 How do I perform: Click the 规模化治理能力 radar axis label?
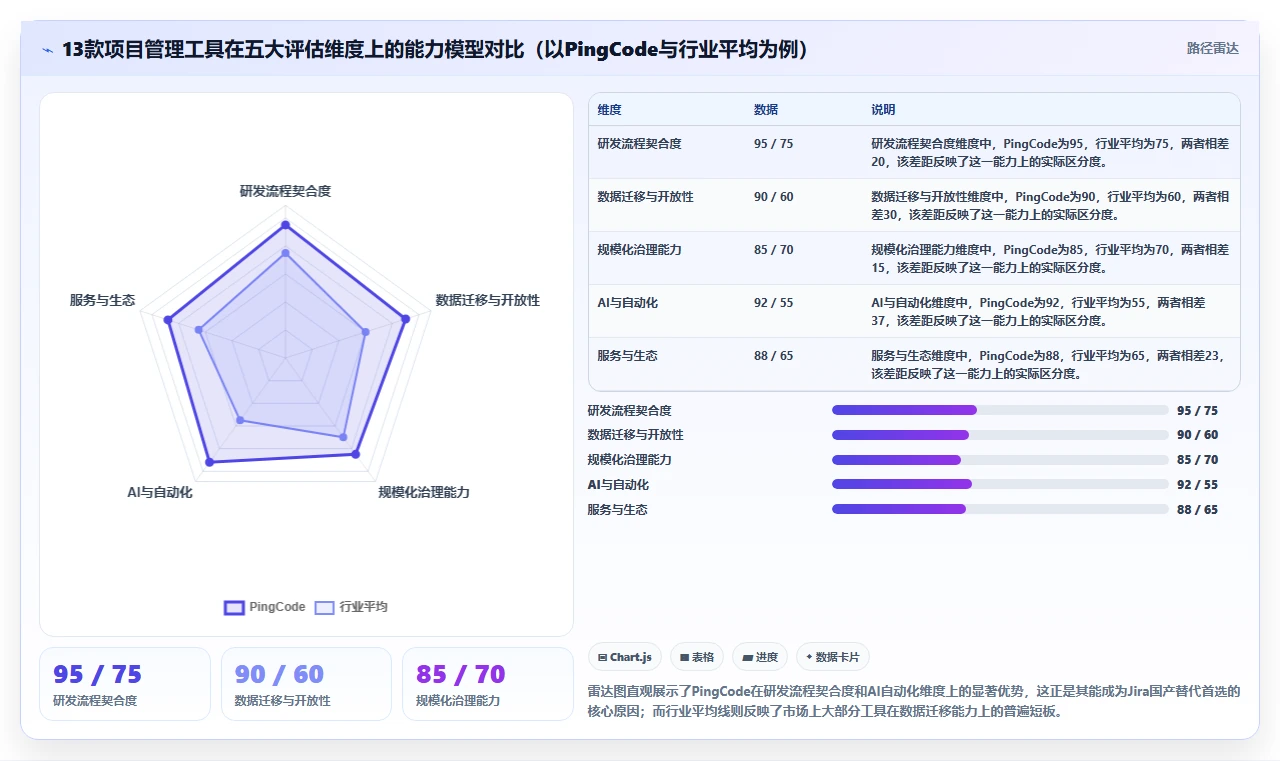[x=424, y=492]
